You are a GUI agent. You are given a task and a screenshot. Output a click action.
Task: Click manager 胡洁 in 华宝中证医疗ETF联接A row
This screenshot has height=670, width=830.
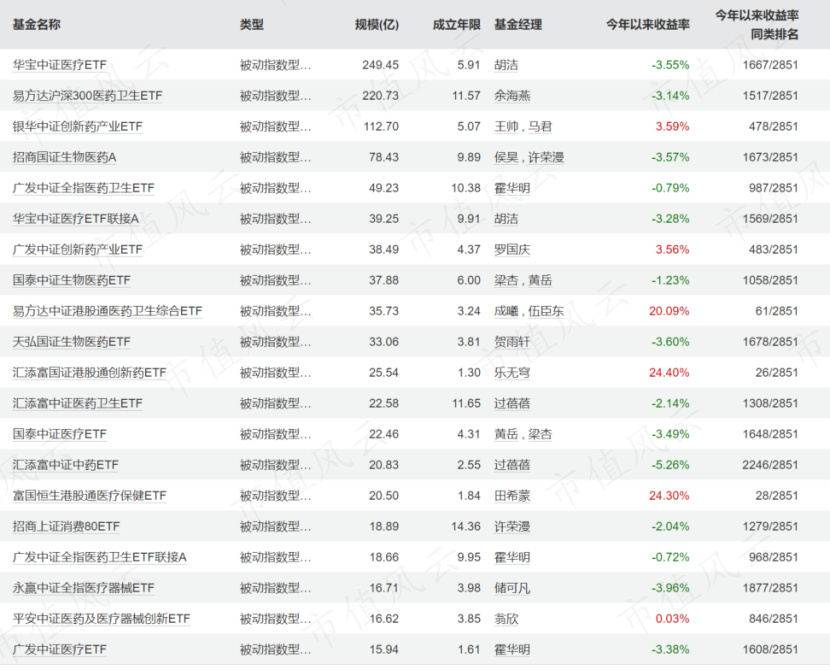506,219
